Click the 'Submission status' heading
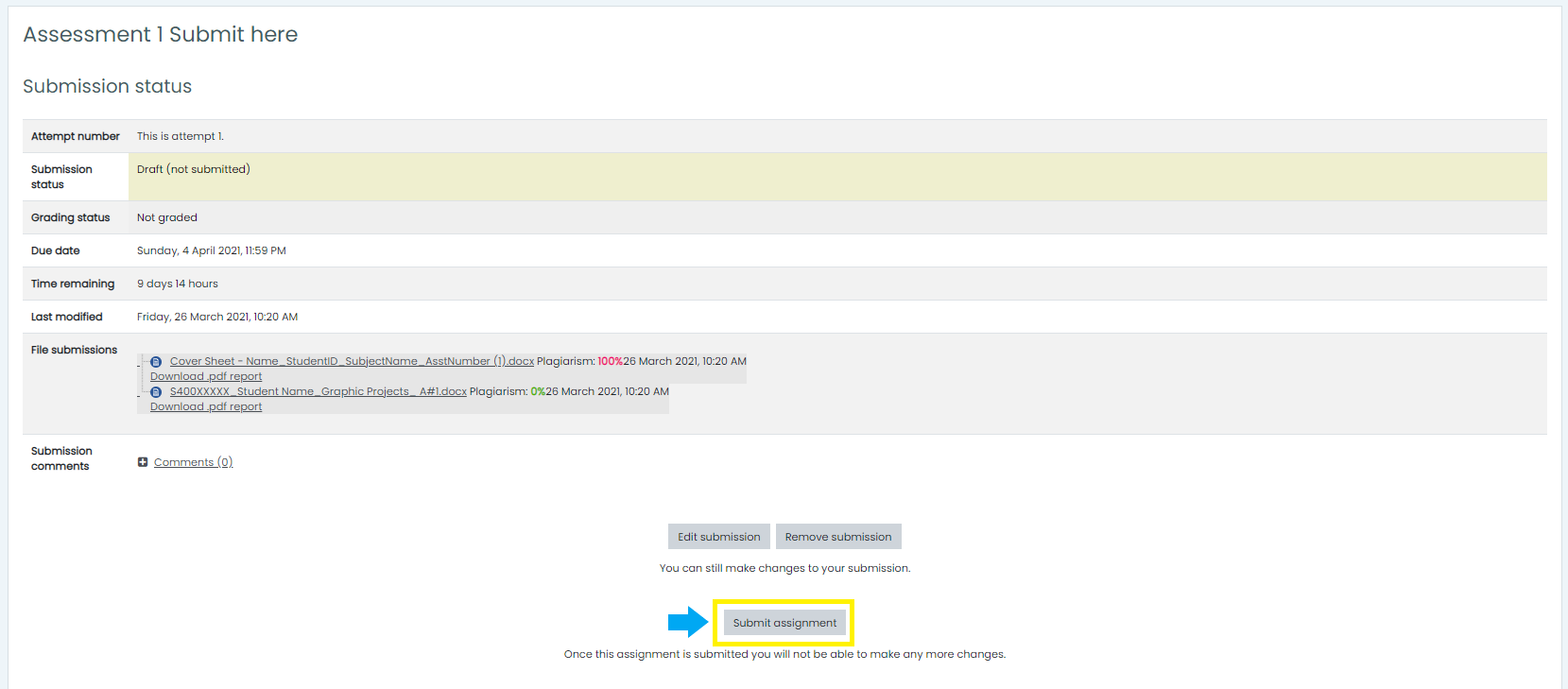Viewport: 1568px width, 689px height. tap(108, 86)
